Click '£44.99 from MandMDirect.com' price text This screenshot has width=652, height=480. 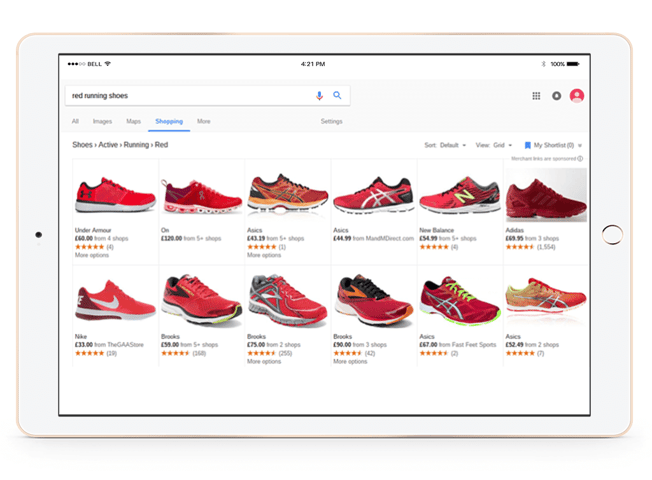point(373,238)
